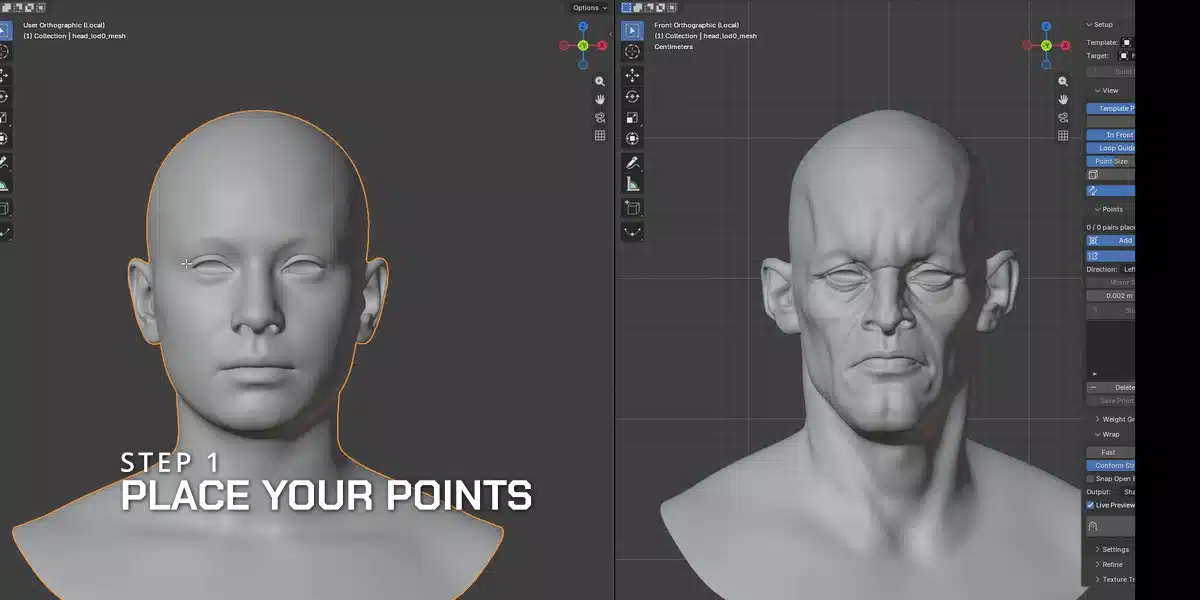1200x600 pixels.
Task: Toggle the In Front display option
Action: pyautogui.click(x=1111, y=135)
